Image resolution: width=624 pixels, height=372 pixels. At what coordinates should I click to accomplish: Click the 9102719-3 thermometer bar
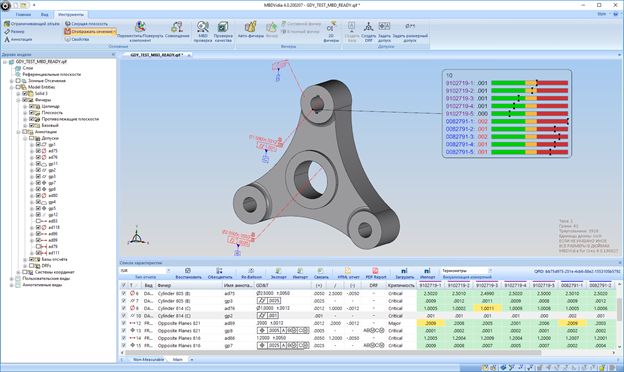click(529, 98)
